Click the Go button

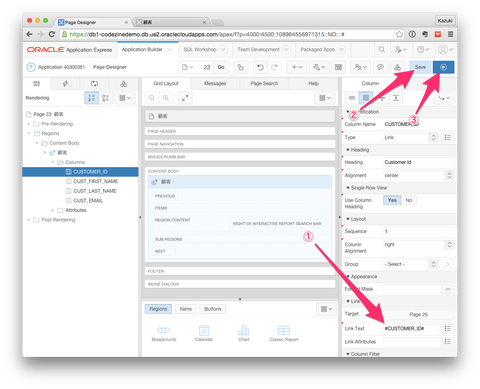(x=221, y=67)
